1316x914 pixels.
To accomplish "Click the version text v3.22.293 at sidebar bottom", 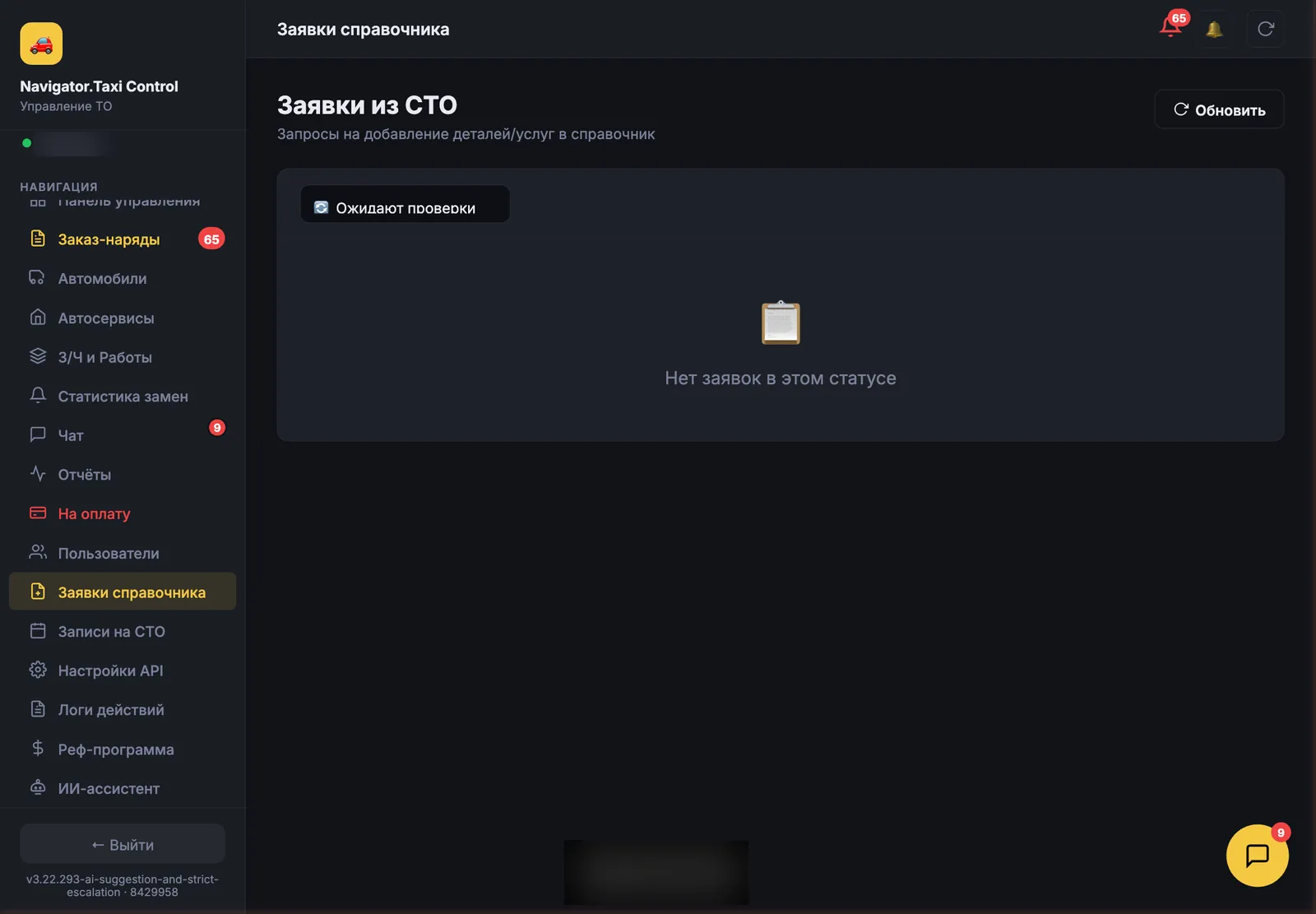I will click(123, 885).
